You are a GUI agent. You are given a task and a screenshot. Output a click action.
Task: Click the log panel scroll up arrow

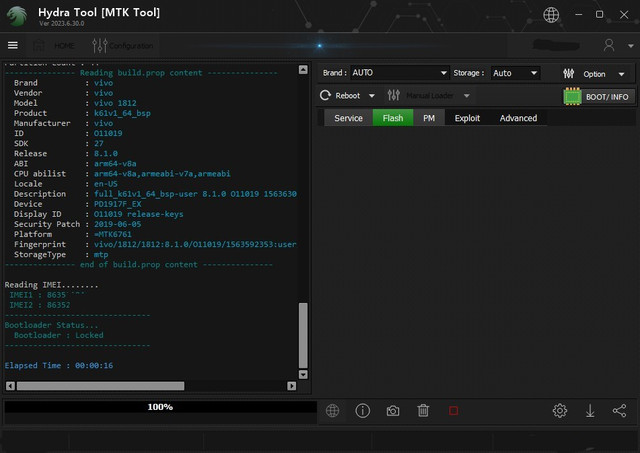point(303,70)
